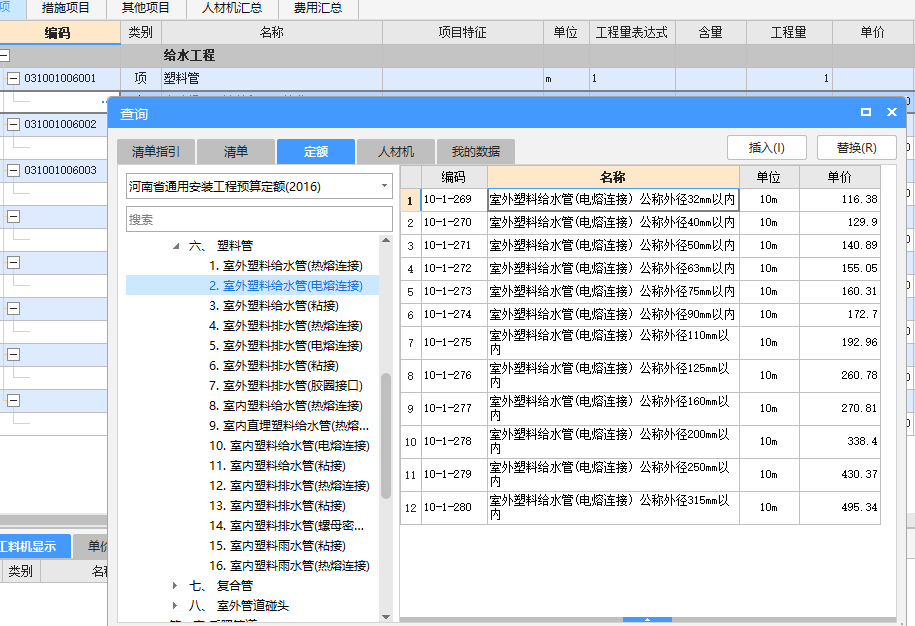Switch to the 清单指引 tab
Screen dimensions: 915x626
156,152
